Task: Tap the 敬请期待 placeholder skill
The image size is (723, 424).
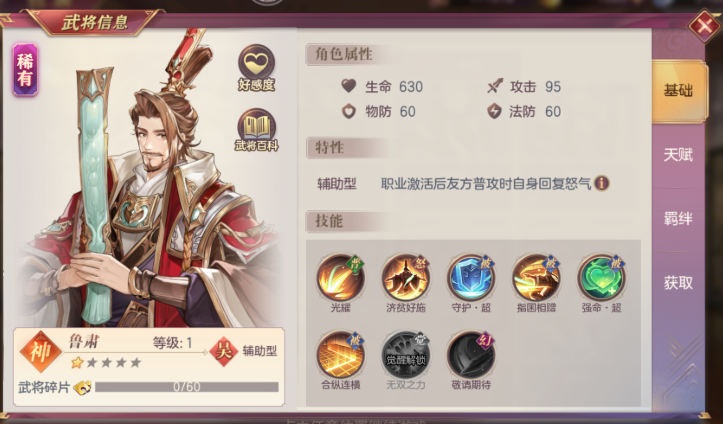Action: (471, 355)
